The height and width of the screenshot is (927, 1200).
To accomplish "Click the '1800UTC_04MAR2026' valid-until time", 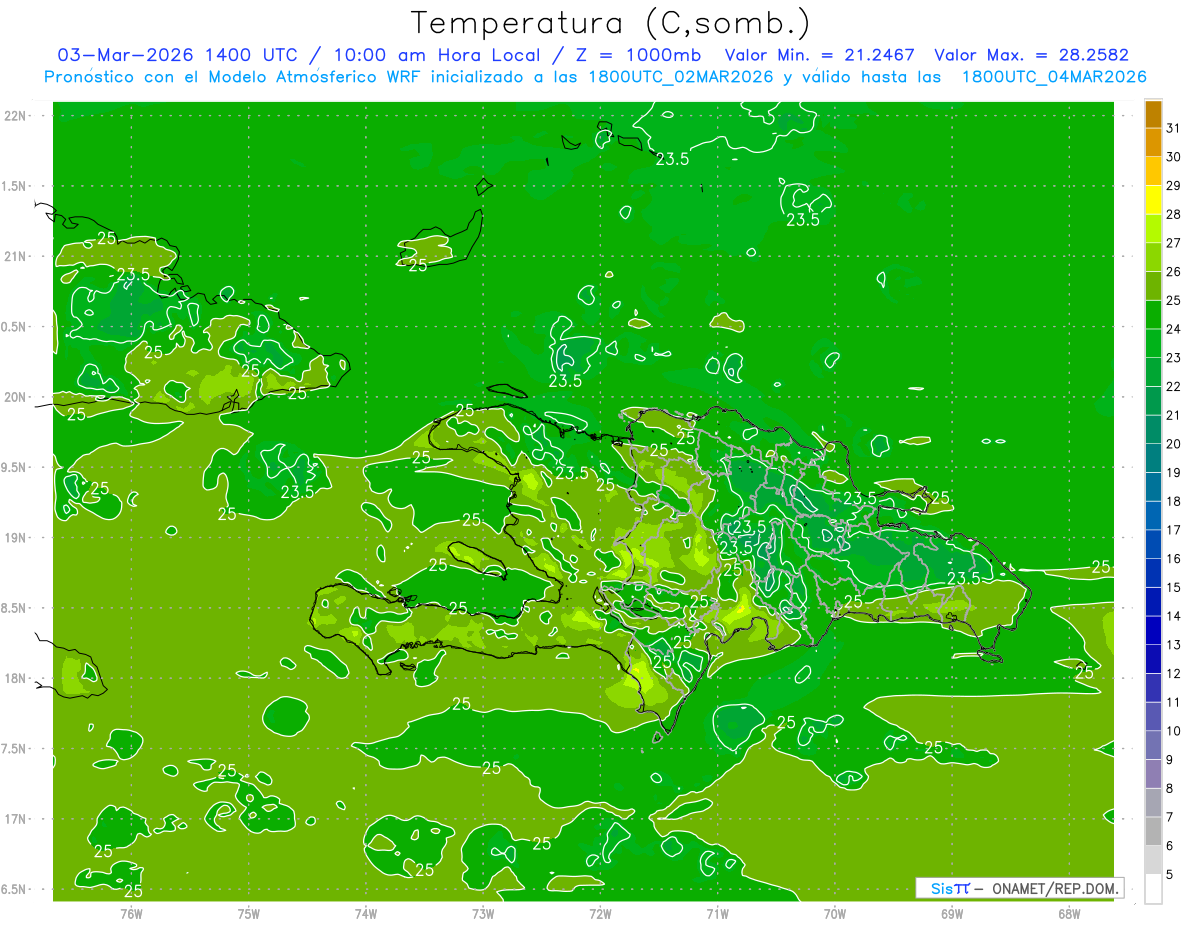I will (x=1056, y=77).
